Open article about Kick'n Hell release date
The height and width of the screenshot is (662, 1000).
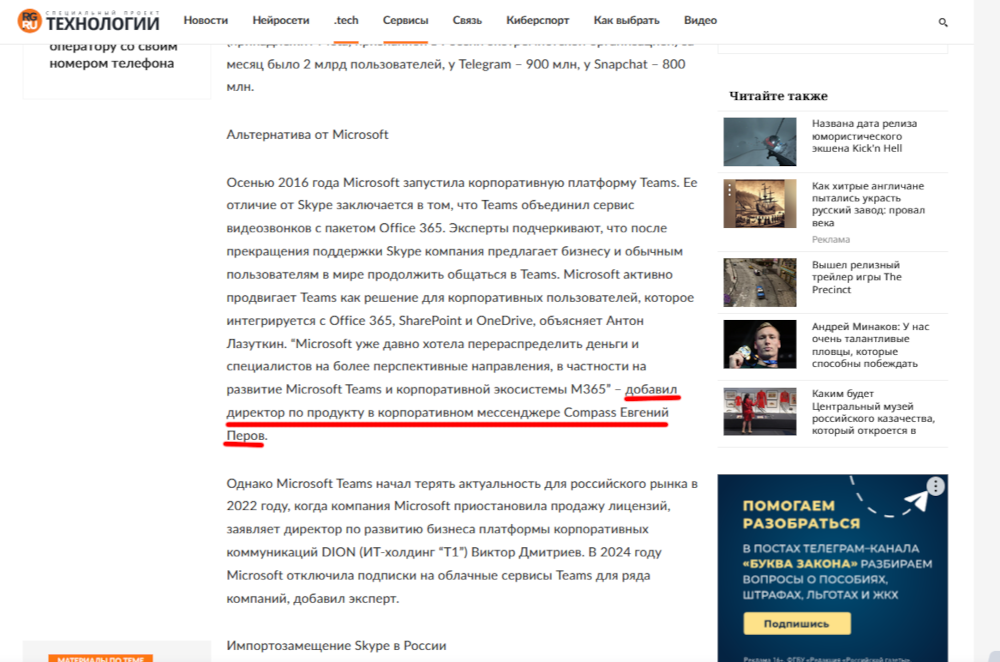click(864, 136)
